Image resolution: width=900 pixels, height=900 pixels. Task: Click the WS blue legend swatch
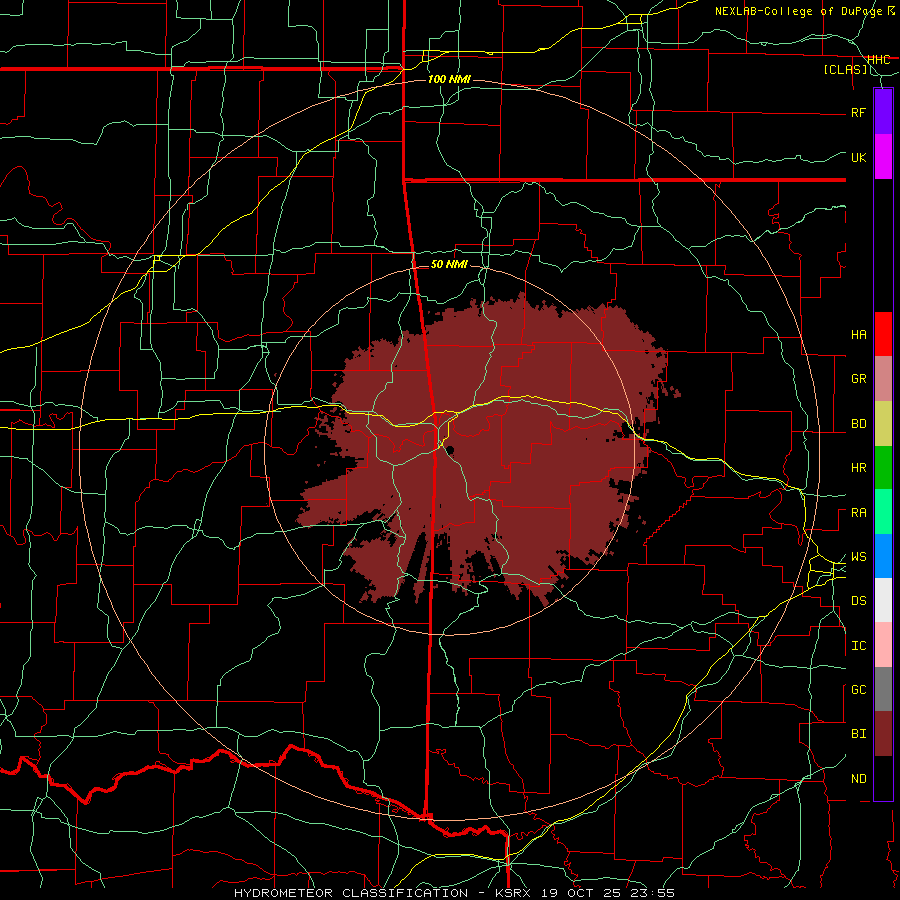[x=883, y=556]
